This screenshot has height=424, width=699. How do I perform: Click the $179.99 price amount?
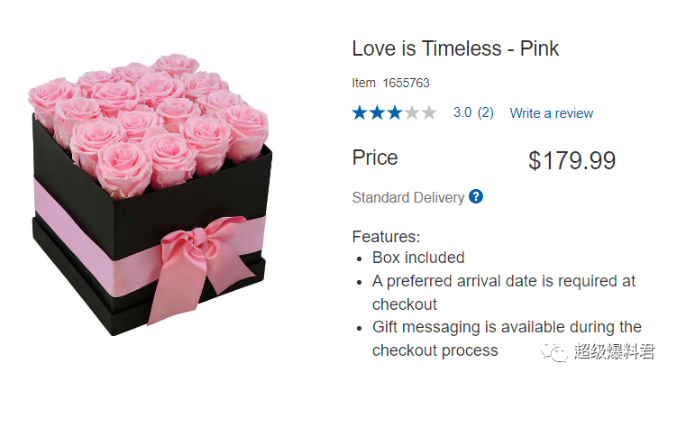point(572,160)
